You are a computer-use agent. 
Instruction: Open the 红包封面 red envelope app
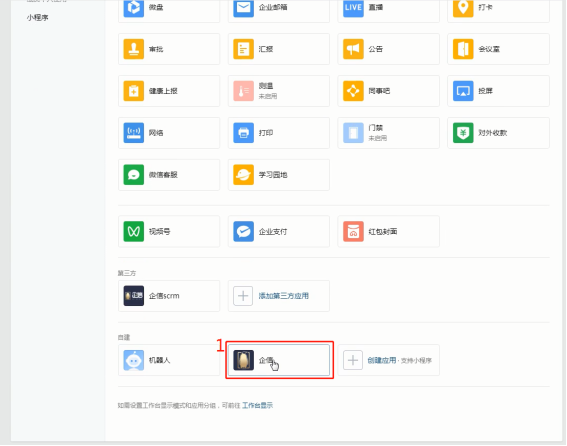[389, 232]
